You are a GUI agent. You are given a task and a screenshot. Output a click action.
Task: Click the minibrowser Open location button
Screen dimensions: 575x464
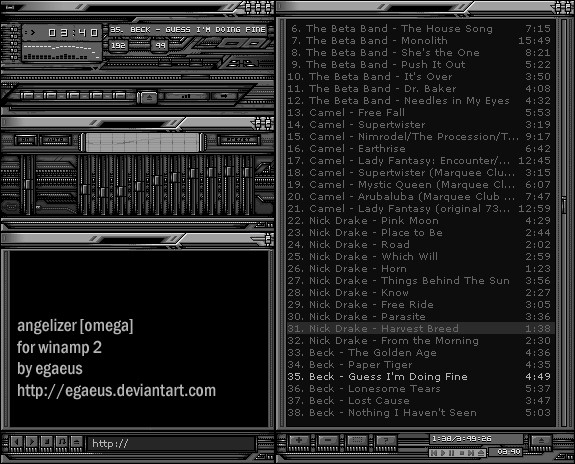pos(76,442)
